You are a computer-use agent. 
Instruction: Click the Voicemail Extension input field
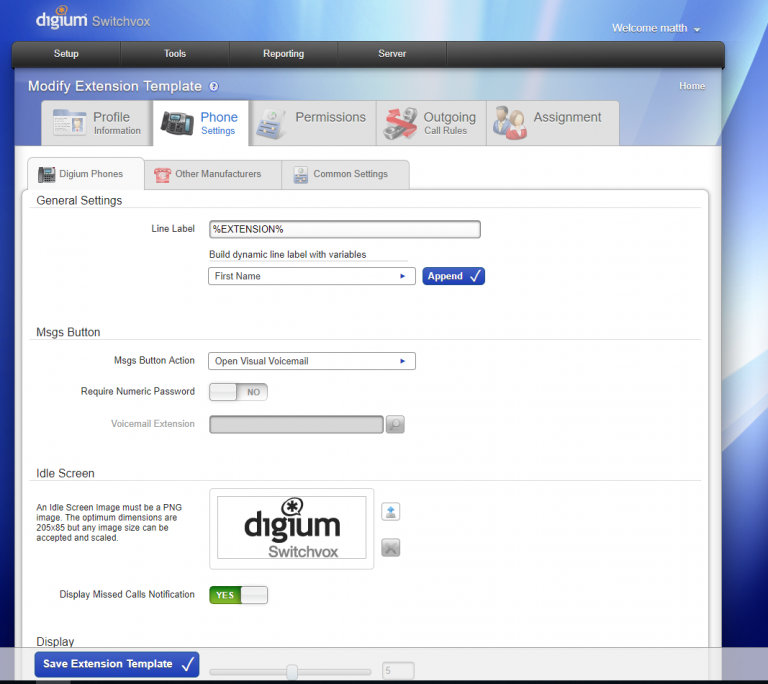(x=296, y=424)
